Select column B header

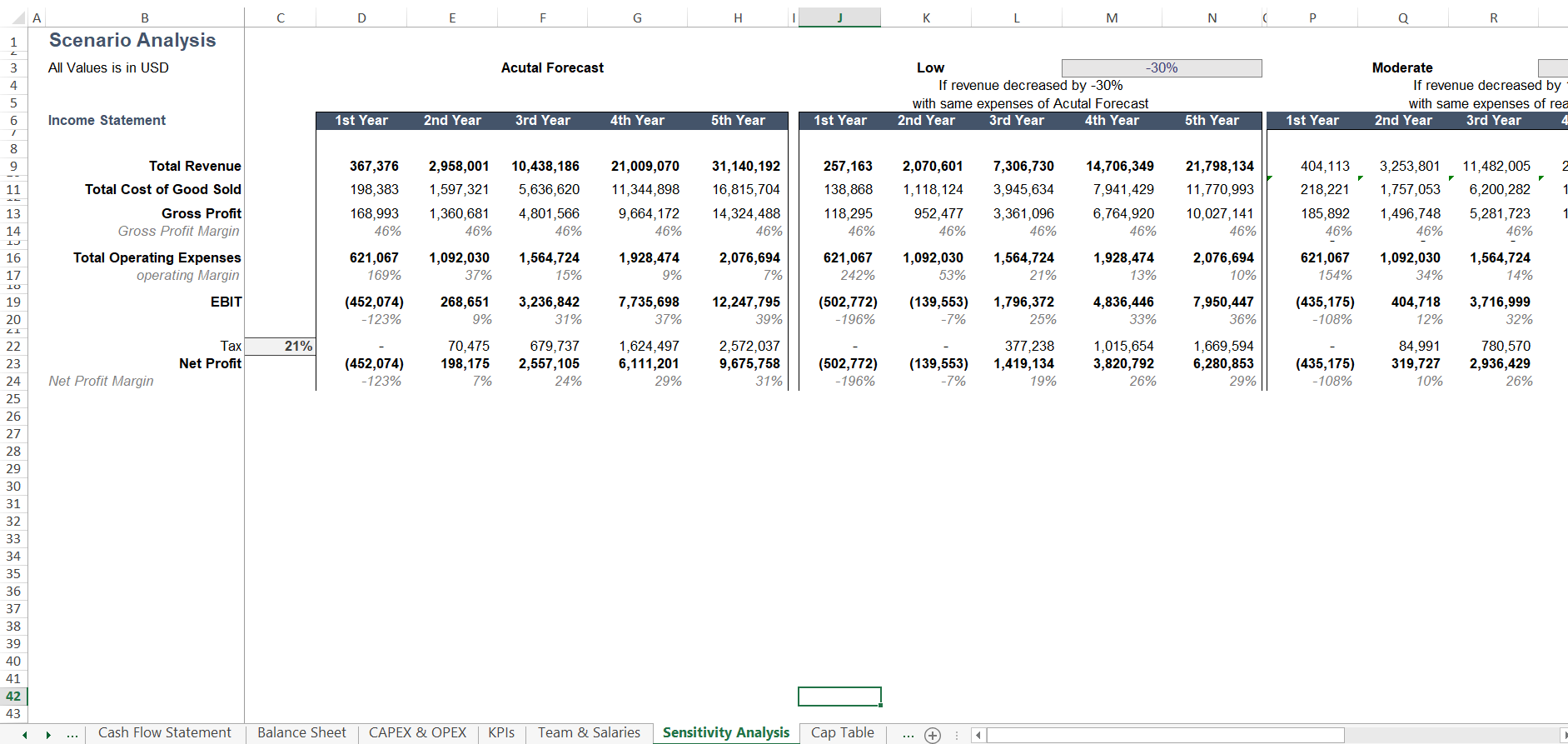tap(145, 17)
